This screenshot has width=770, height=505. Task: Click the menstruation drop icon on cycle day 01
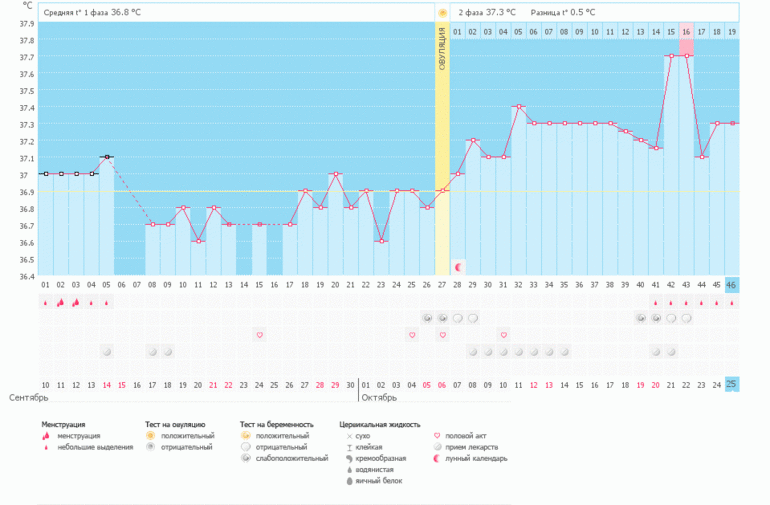click(x=45, y=302)
